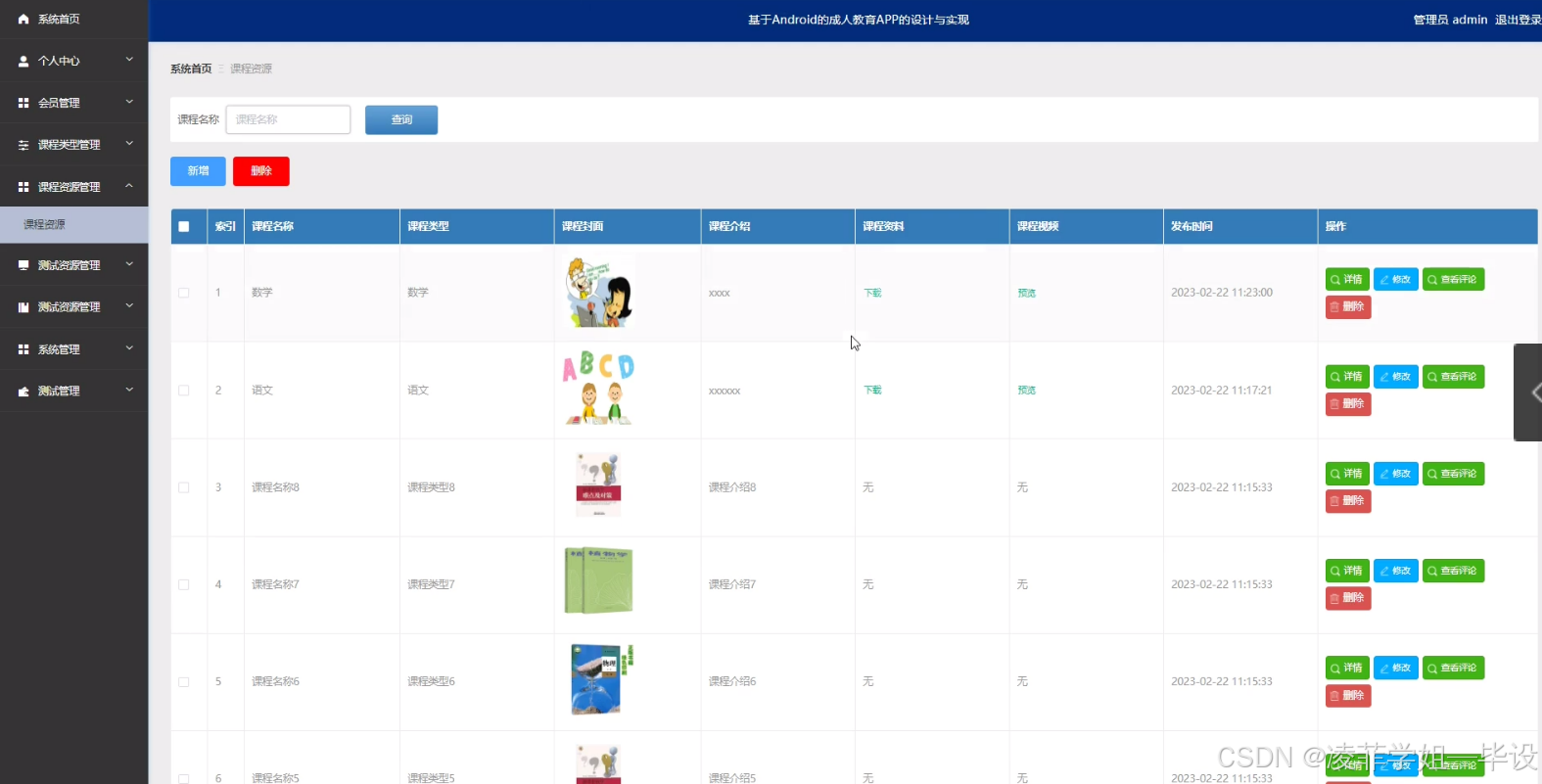Click the green book cover for 课程名称7
Viewport: 1542px width, 784px height.
pyautogui.click(x=599, y=580)
